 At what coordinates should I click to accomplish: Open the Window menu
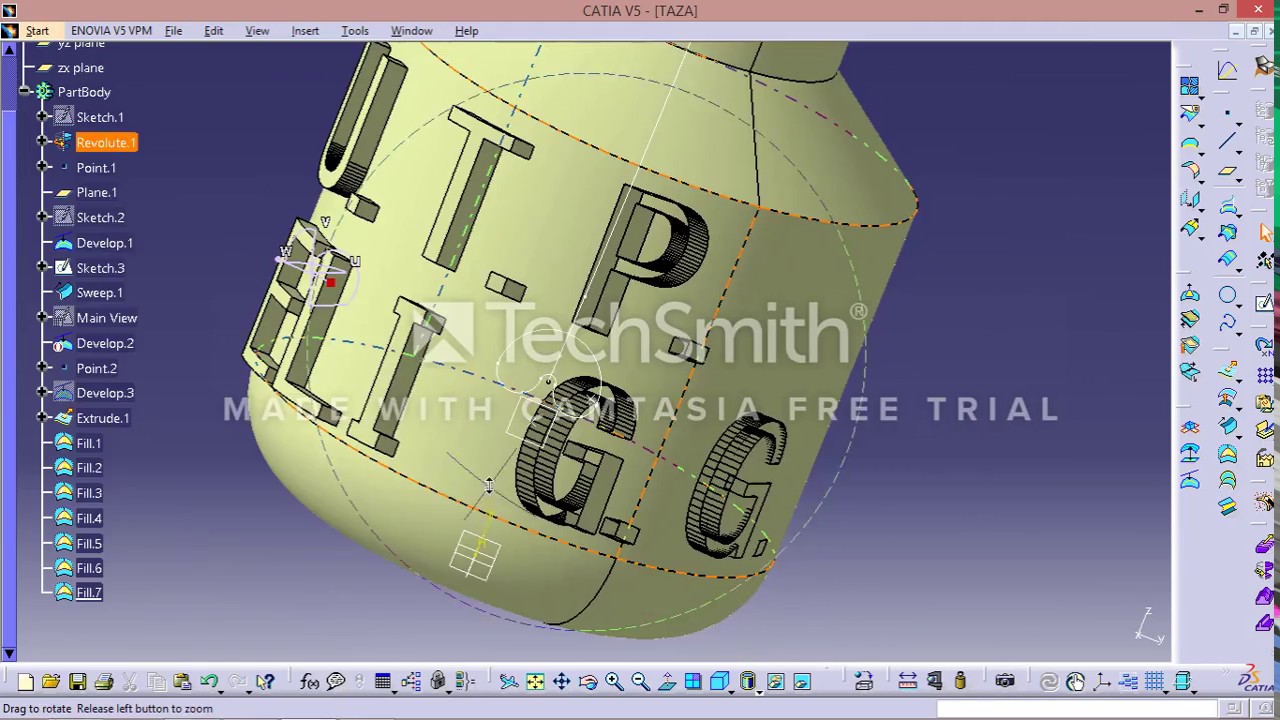coord(411,31)
